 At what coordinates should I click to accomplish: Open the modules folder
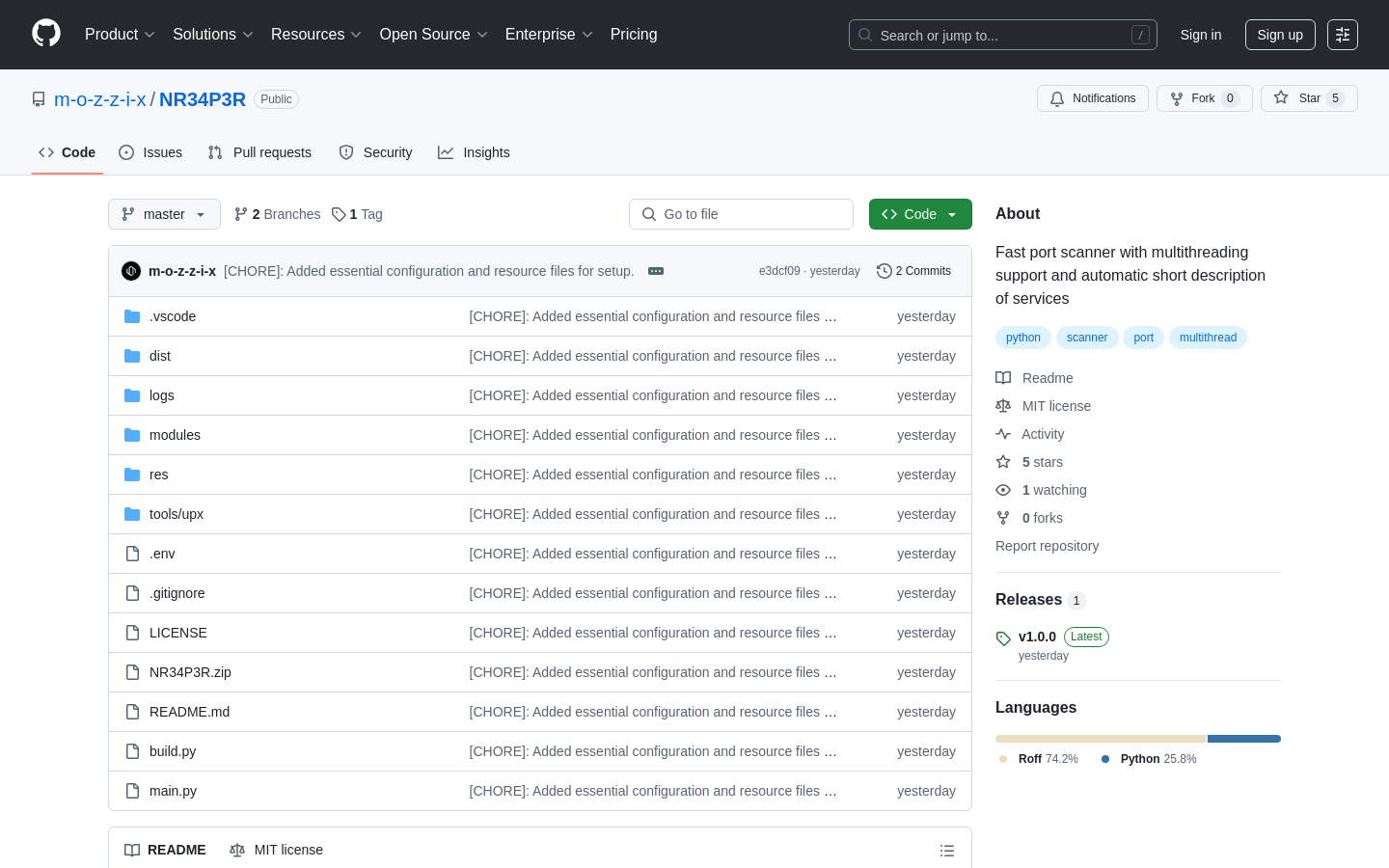[175, 435]
